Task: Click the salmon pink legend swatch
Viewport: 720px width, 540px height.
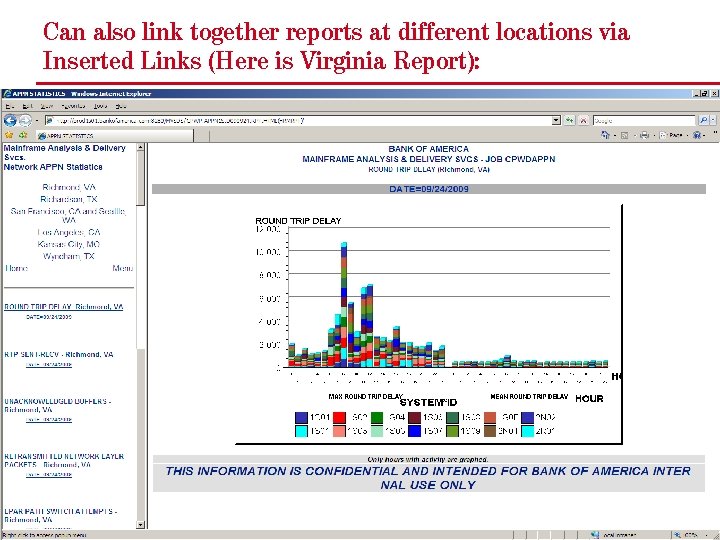Action: [x=339, y=431]
